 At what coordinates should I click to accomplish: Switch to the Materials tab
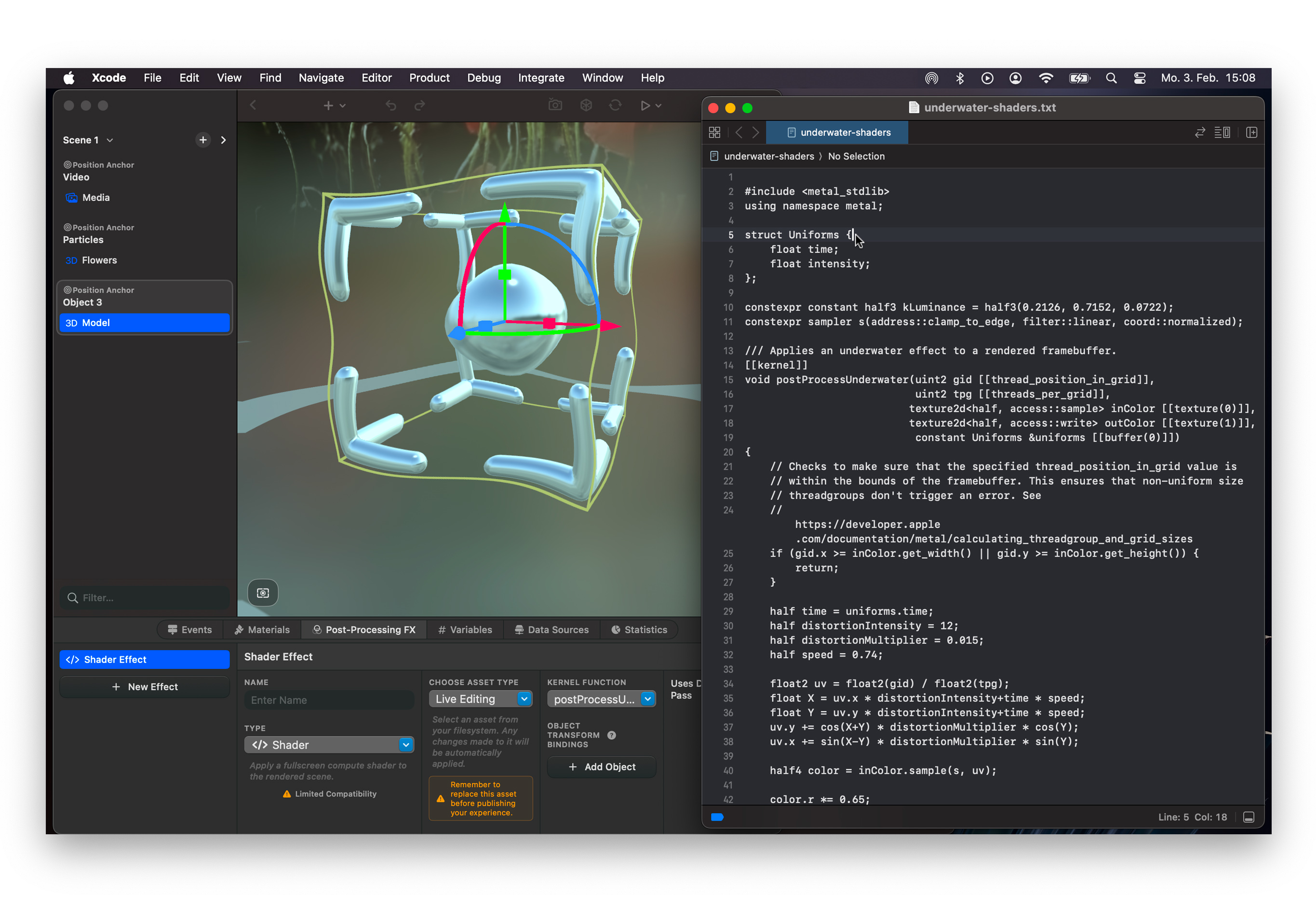click(x=262, y=629)
